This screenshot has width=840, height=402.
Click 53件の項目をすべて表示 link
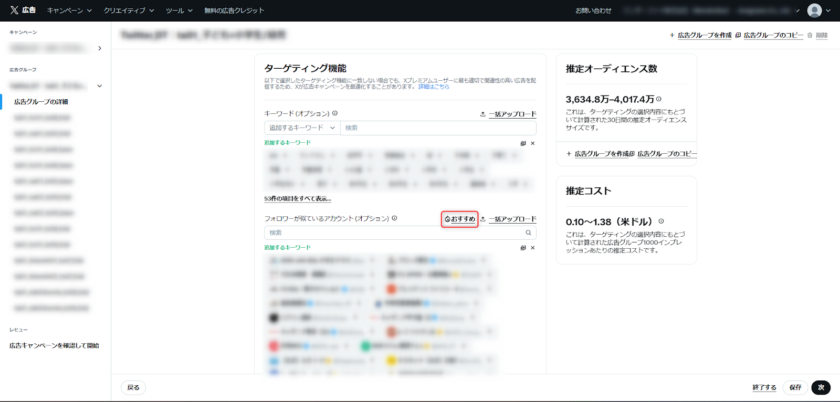(297, 198)
